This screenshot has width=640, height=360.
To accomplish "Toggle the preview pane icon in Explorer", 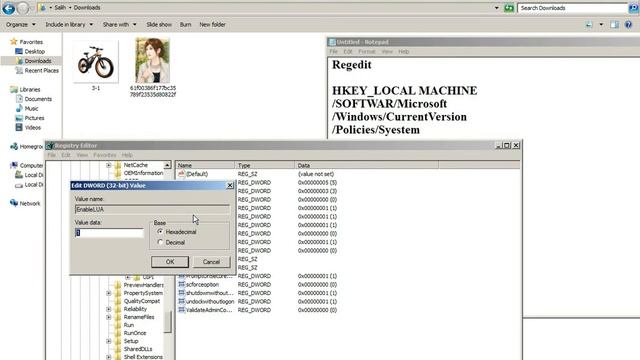I will point(614,24).
